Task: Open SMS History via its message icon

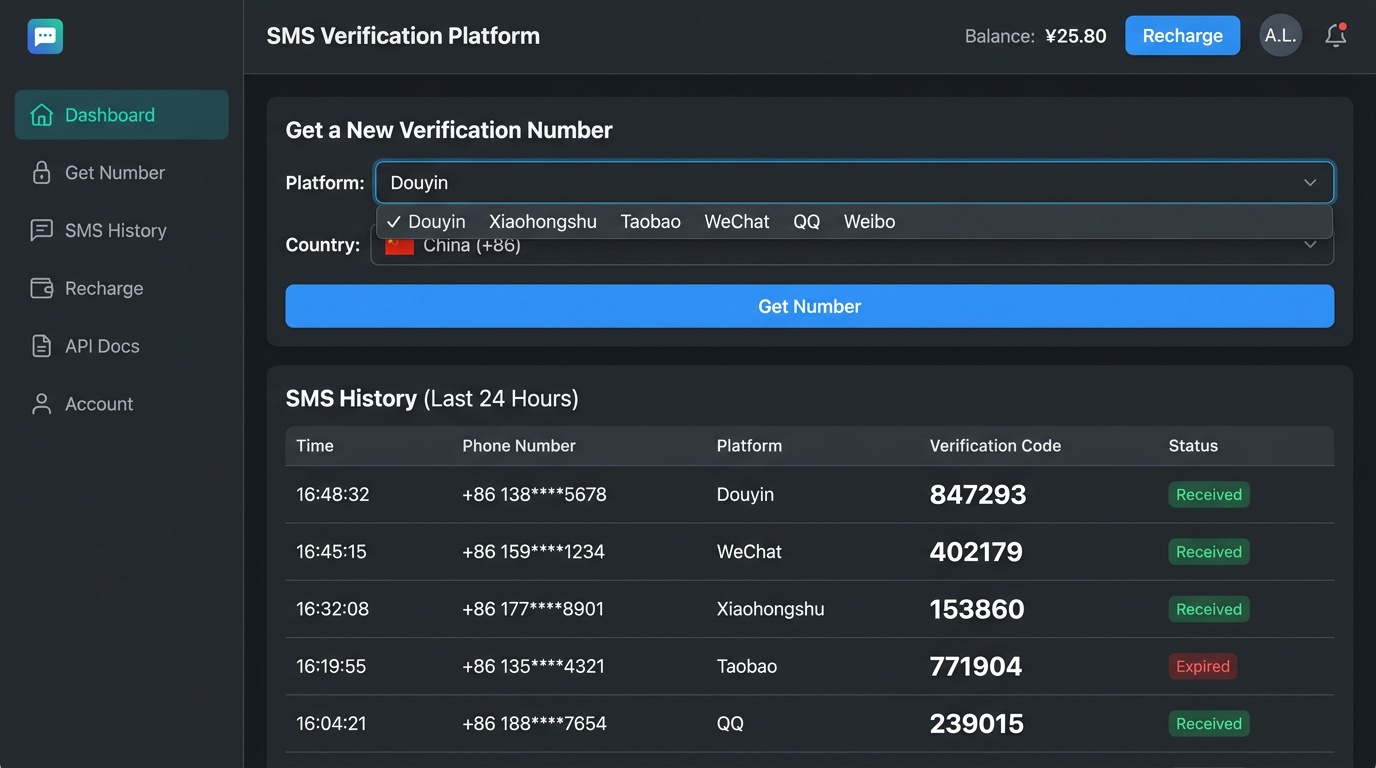Action: pos(42,231)
